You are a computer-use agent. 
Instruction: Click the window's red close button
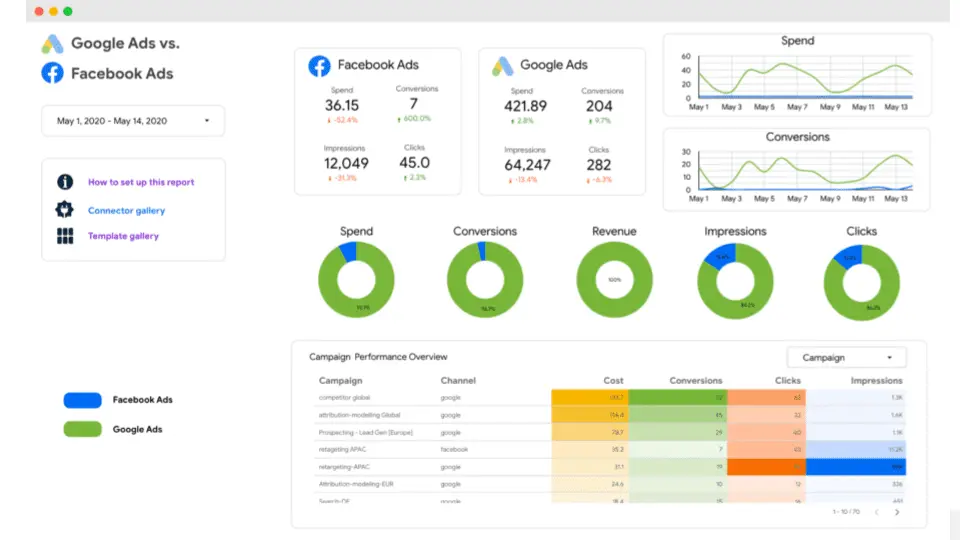(x=39, y=11)
